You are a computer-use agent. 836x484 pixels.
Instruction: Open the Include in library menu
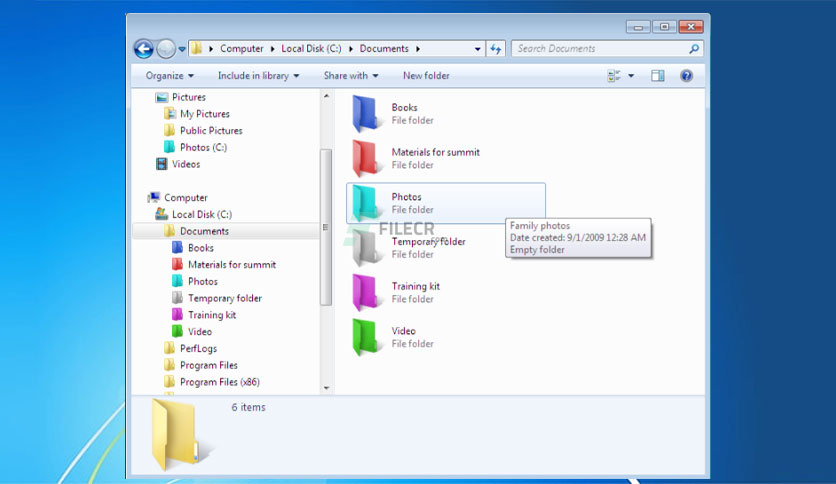click(259, 76)
